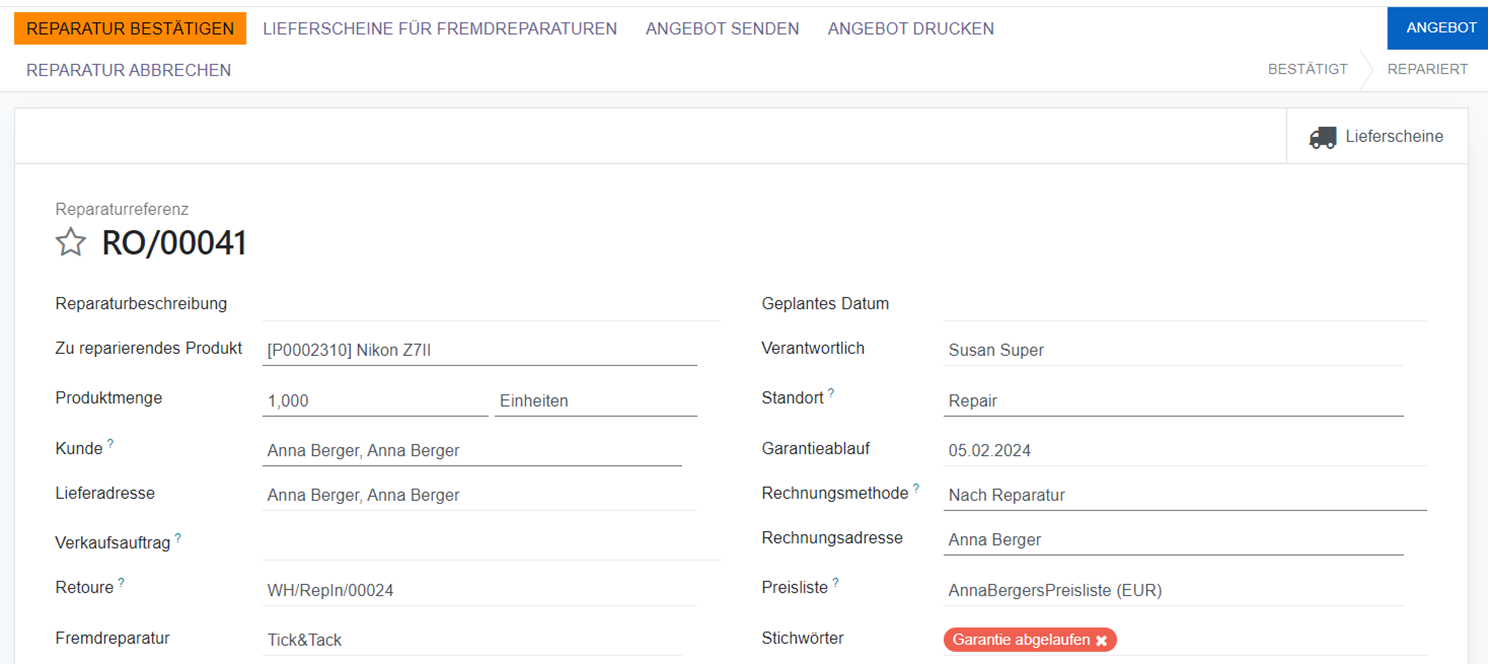Open Standort dropdown showing Repair
The height and width of the screenshot is (664, 1488).
[x=1173, y=401]
